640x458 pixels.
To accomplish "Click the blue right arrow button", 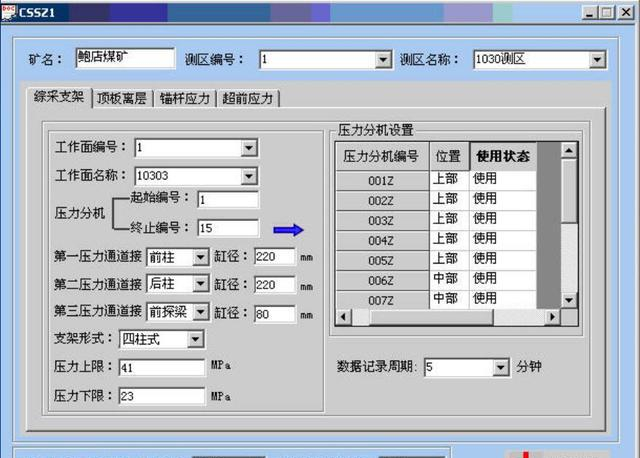I will pos(288,230).
